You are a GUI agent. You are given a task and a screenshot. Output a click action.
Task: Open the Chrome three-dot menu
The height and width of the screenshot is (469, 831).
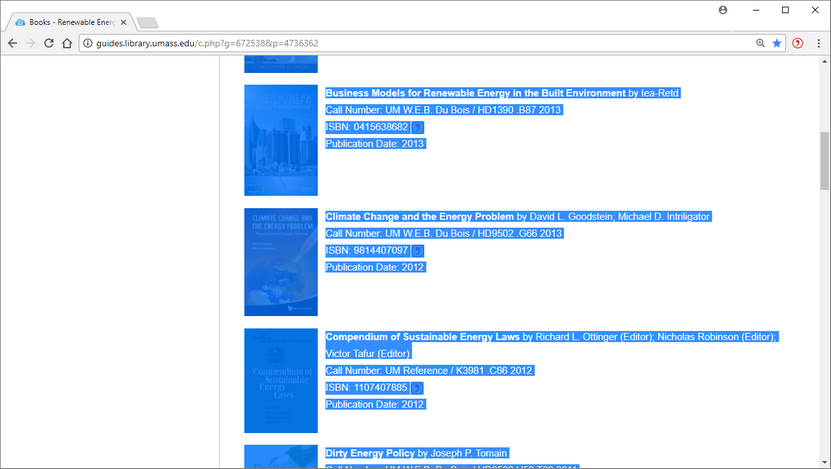(818, 43)
